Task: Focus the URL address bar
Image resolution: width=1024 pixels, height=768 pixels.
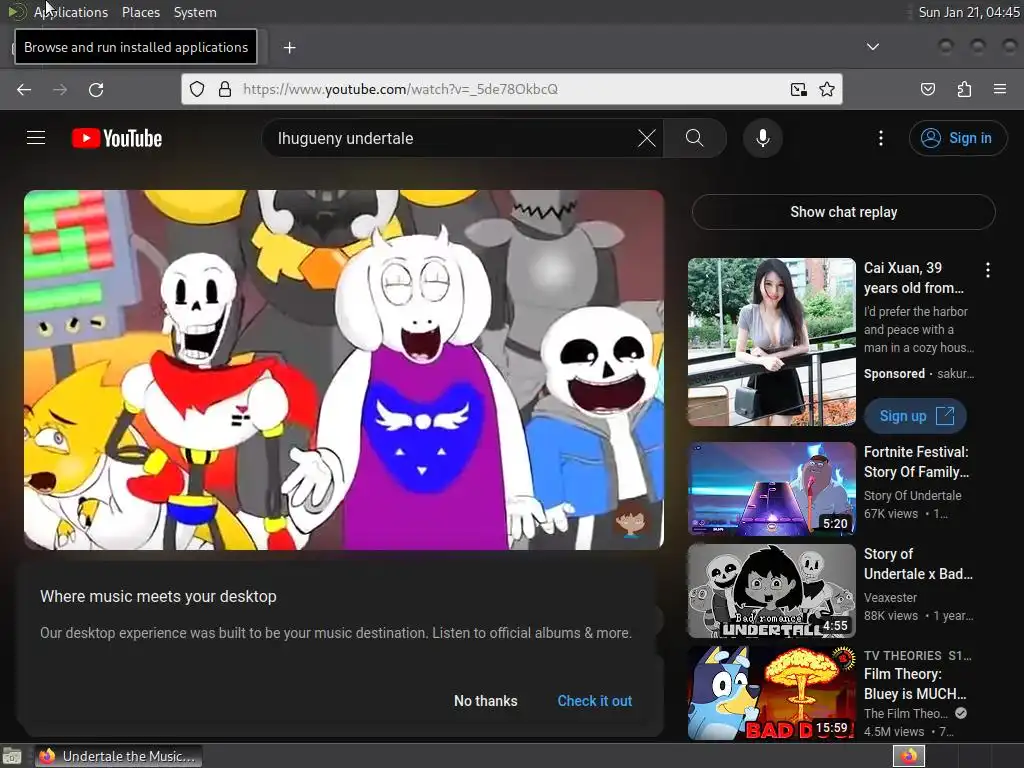Action: pyautogui.click(x=511, y=89)
